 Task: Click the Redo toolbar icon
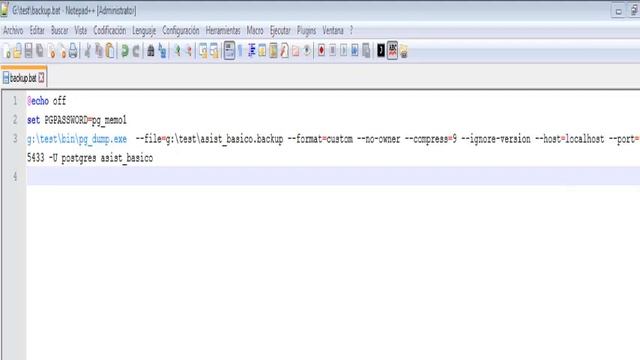coord(136,51)
